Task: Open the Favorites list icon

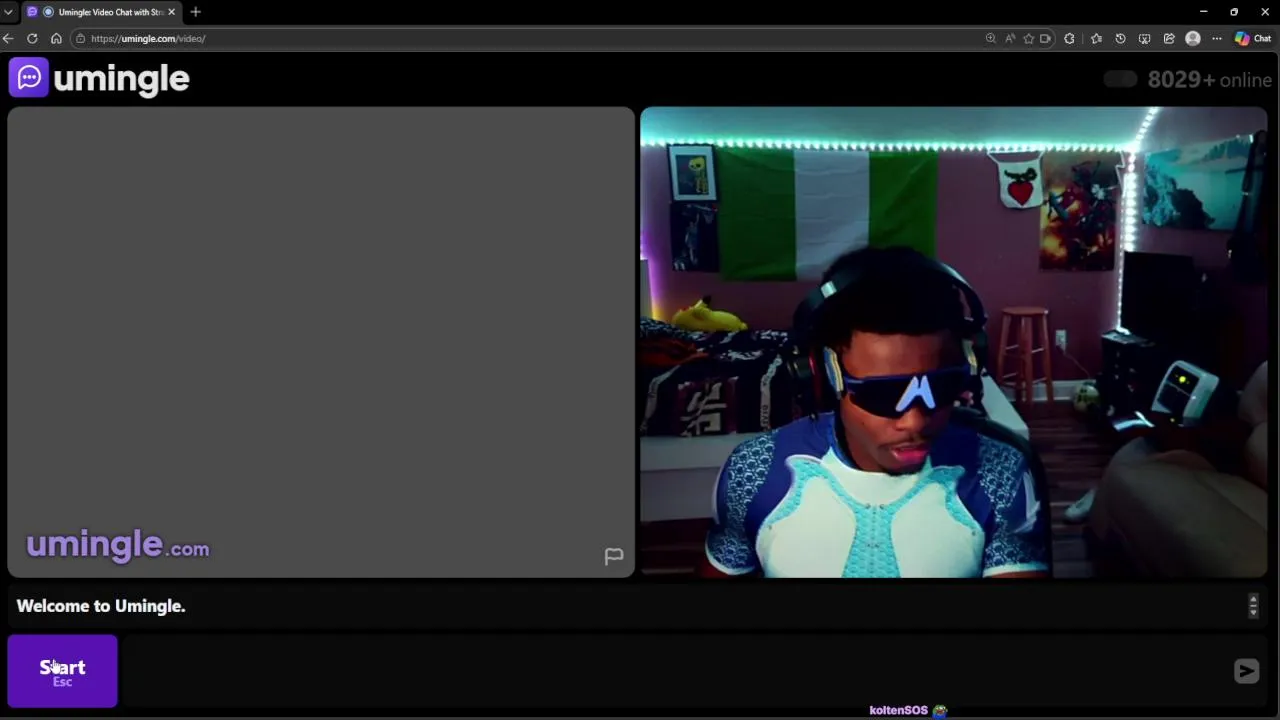Action: 1096,38
